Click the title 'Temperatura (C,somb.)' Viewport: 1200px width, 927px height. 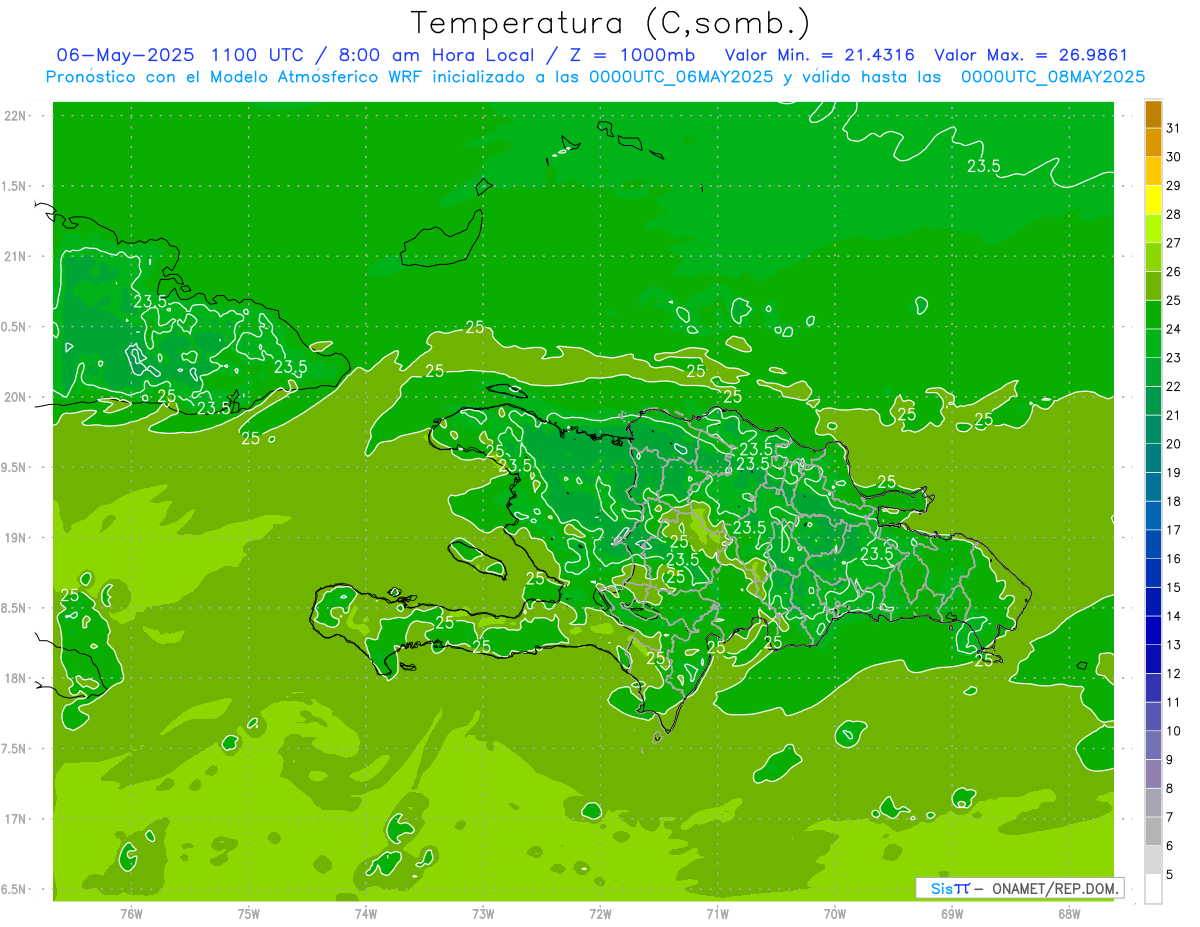tap(610, 24)
